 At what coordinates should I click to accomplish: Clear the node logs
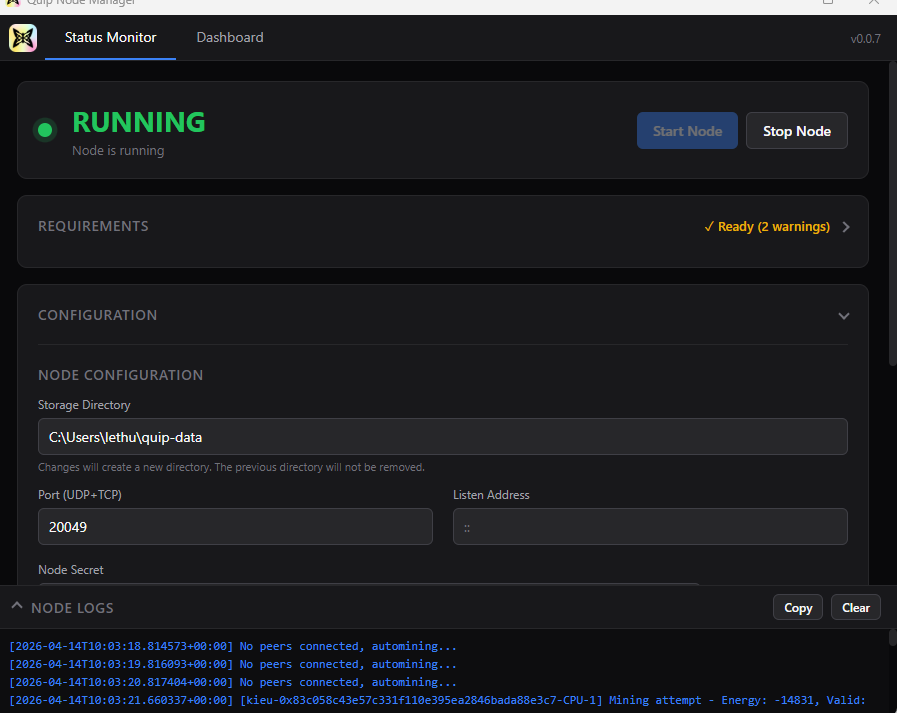tap(855, 608)
